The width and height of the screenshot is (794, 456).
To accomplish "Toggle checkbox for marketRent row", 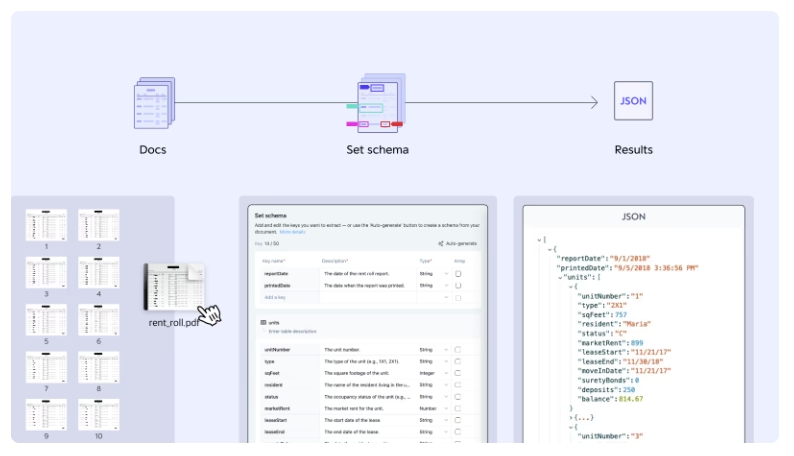I will point(458,408).
